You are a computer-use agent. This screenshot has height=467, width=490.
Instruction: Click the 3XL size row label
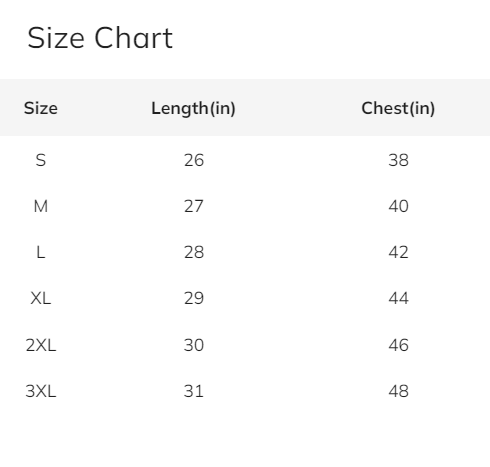tap(41, 391)
